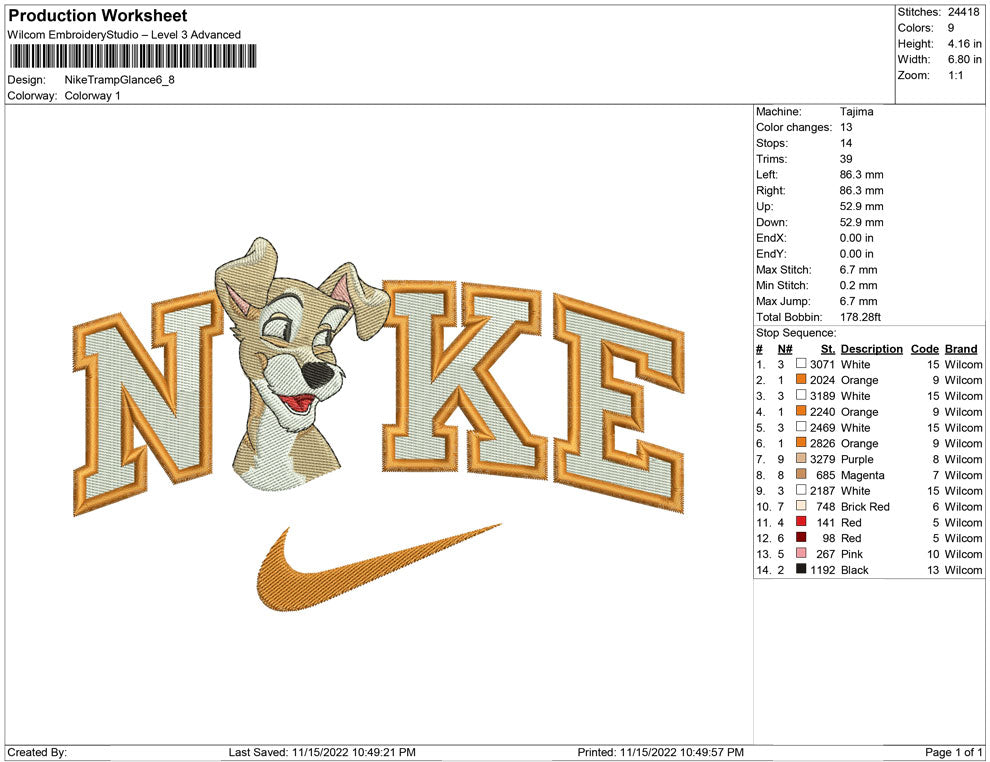Click the embroidered letter E
Viewport: 990px width, 762px height.
click(x=620, y=402)
